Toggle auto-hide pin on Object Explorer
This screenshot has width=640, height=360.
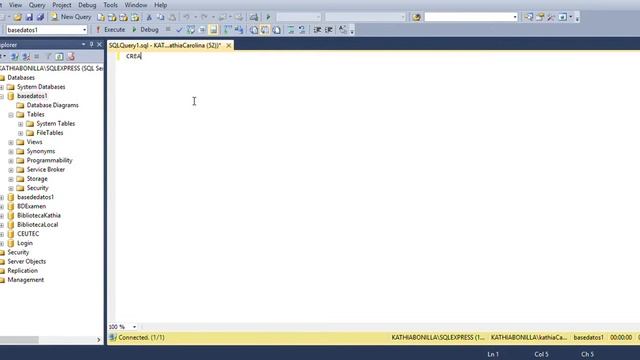click(91, 44)
